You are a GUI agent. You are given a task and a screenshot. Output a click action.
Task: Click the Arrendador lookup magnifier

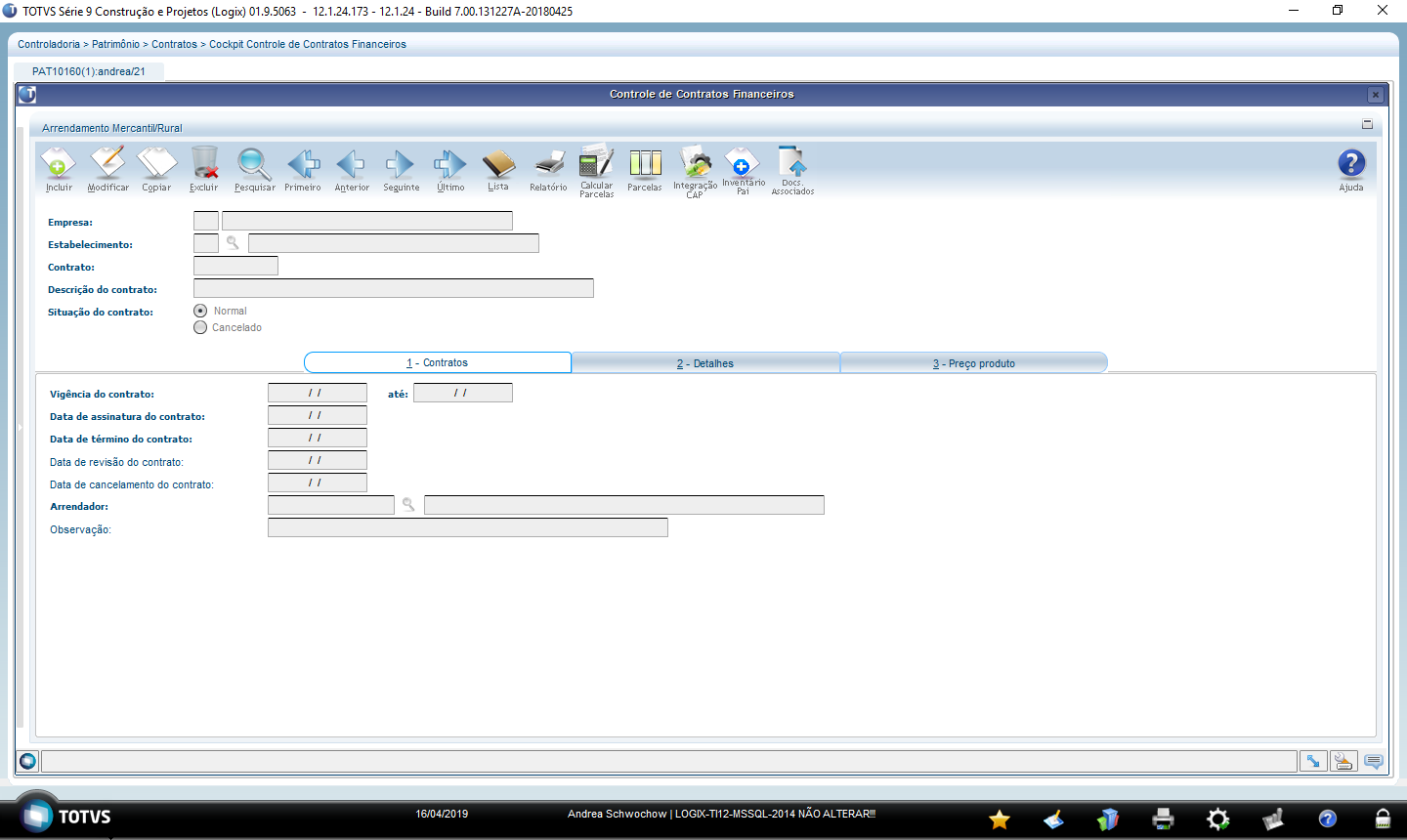(408, 505)
